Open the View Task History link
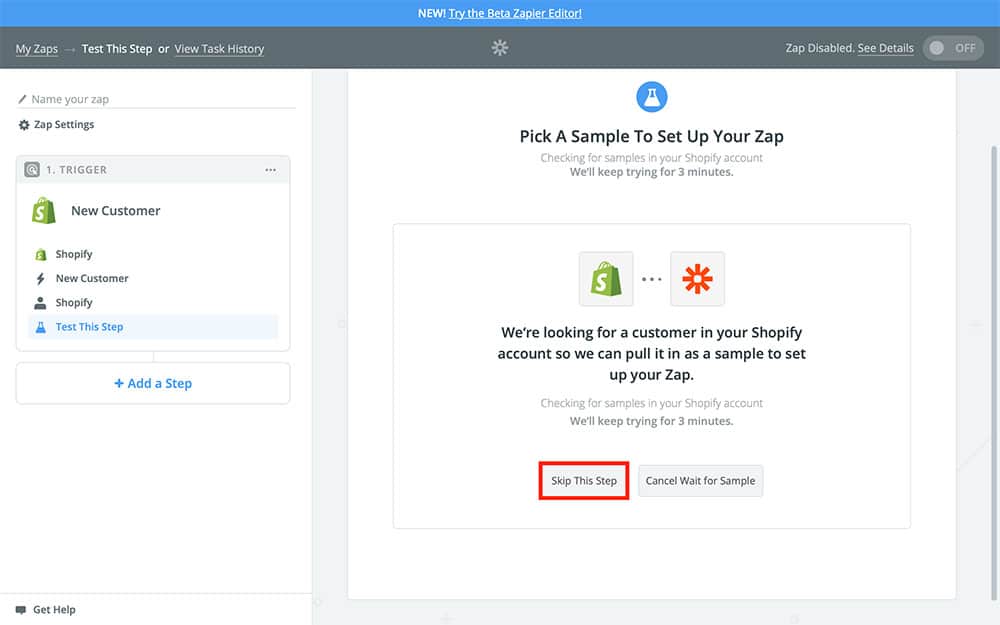The width and height of the screenshot is (1000, 625). (219, 49)
